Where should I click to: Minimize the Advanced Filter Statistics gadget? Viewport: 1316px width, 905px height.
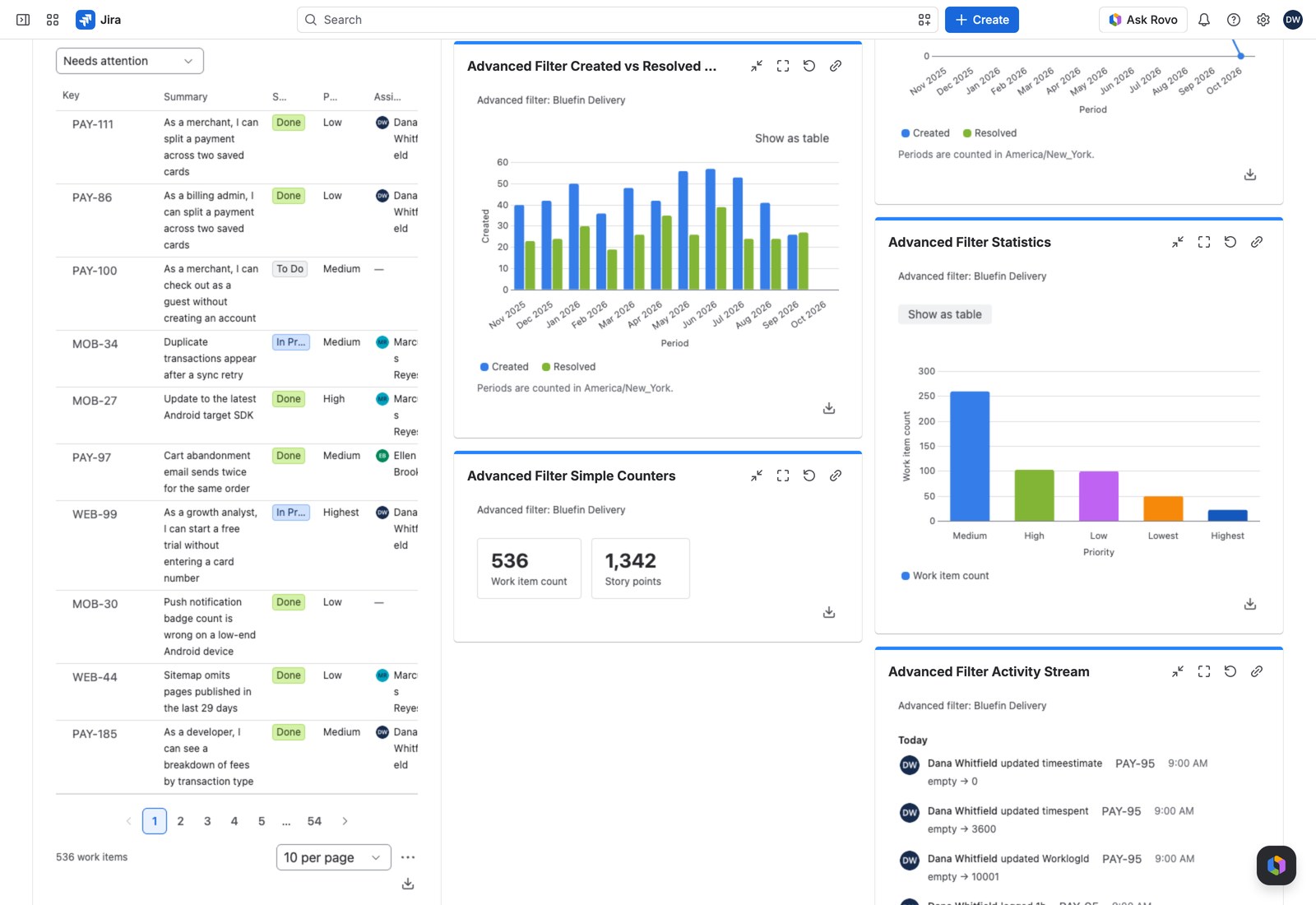click(1178, 242)
